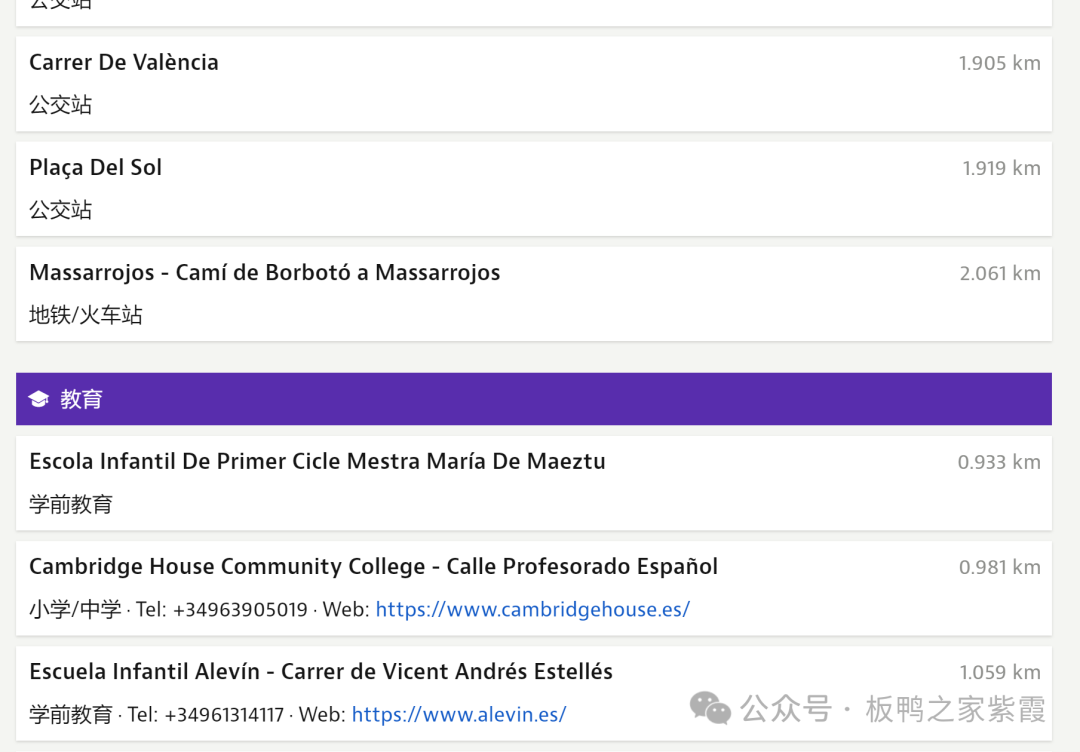Click the 板鸭之家紫霞 account watermark text
1080x752 pixels.
(x=955, y=709)
